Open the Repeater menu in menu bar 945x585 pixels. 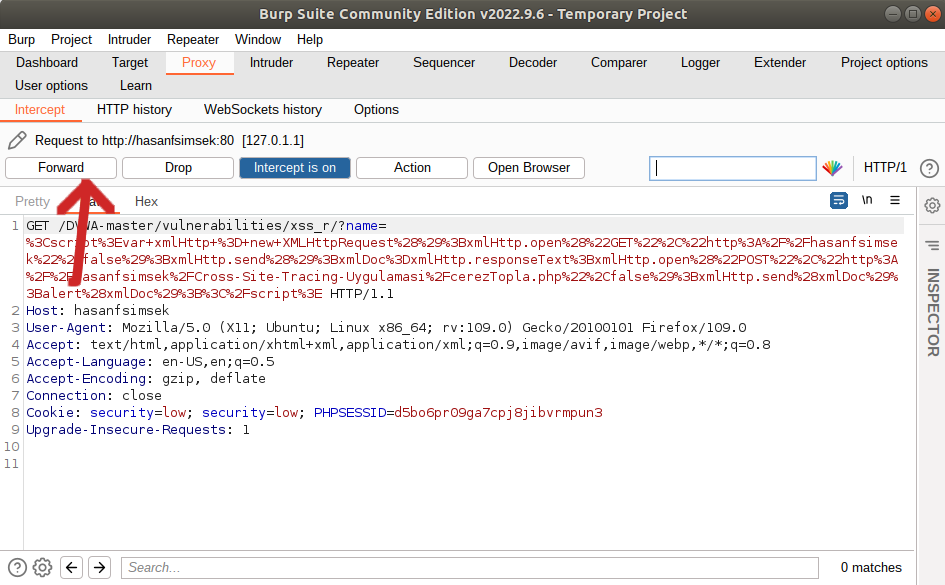[x=193, y=40]
